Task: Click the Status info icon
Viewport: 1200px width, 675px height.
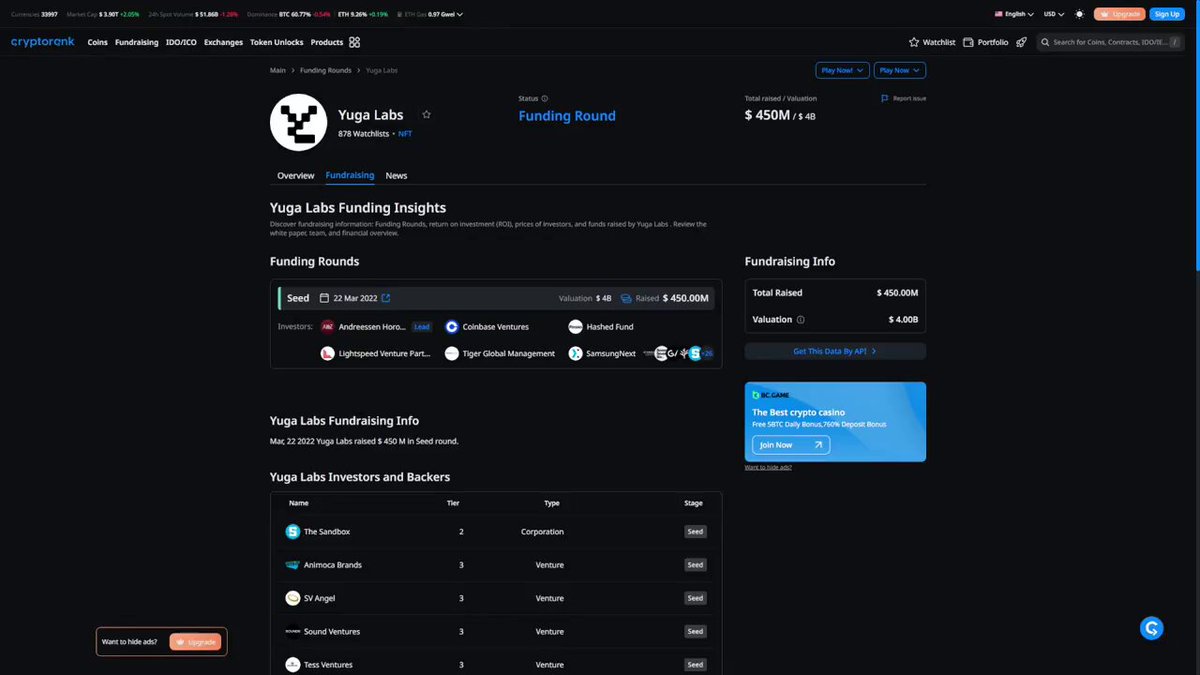Action: [x=545, y=98]
